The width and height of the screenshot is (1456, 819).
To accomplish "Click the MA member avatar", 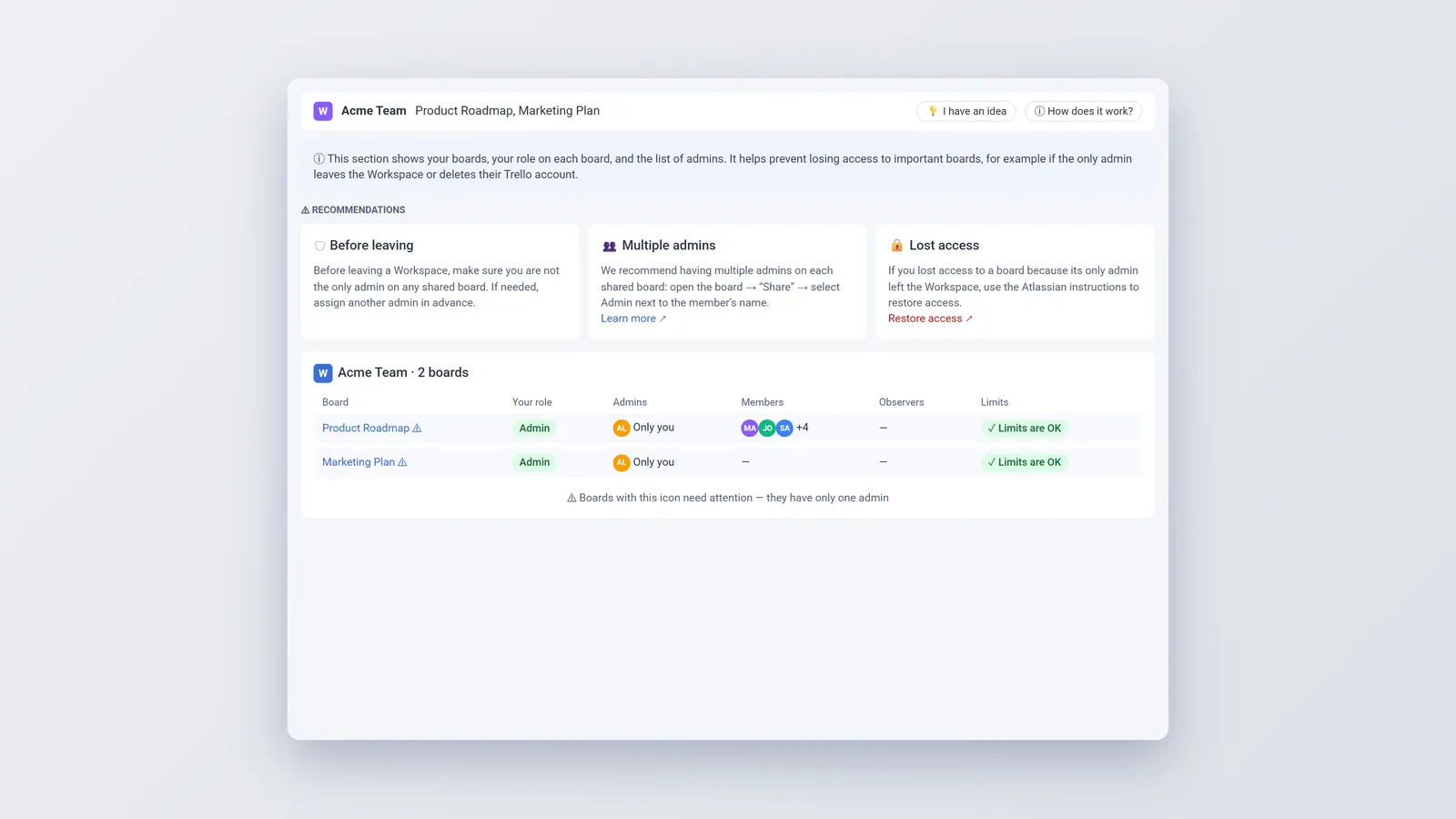I will point(750,428).
